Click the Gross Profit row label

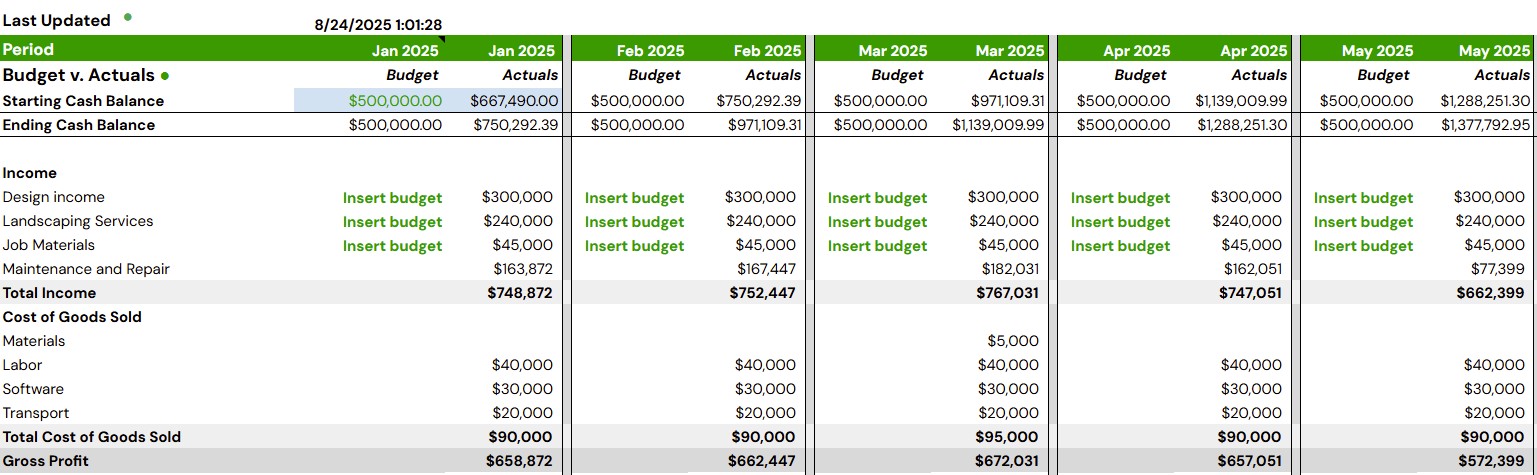(x=45, y=461)
